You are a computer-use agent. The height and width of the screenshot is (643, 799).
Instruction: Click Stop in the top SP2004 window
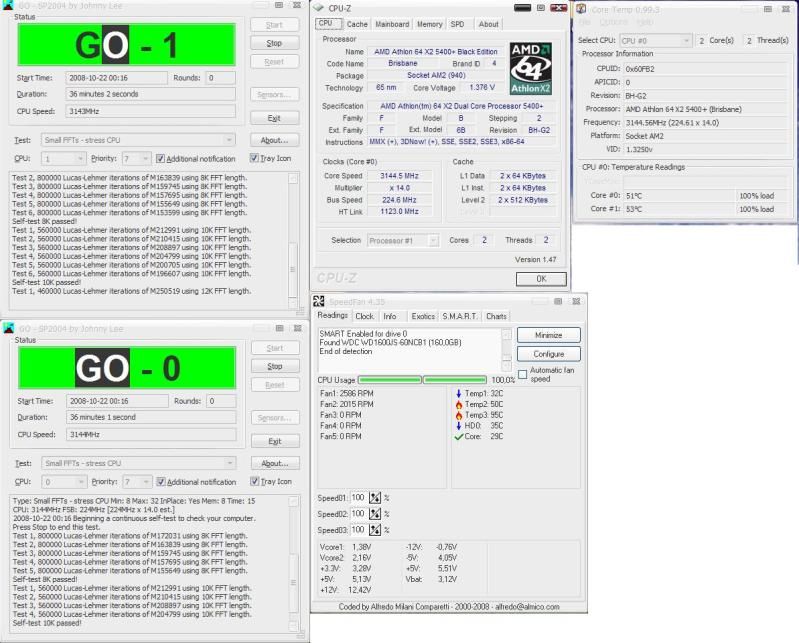coord(275,43)
